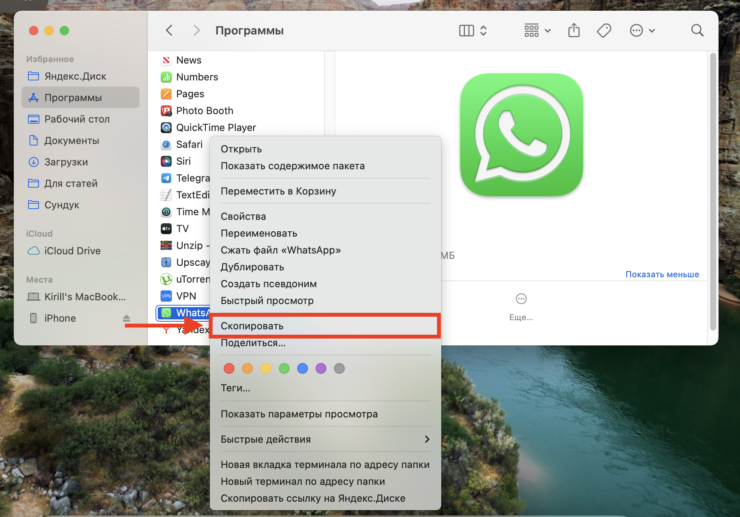Click the Еще… preview action button
Screen dimensions: 740x517
point(521,306)
